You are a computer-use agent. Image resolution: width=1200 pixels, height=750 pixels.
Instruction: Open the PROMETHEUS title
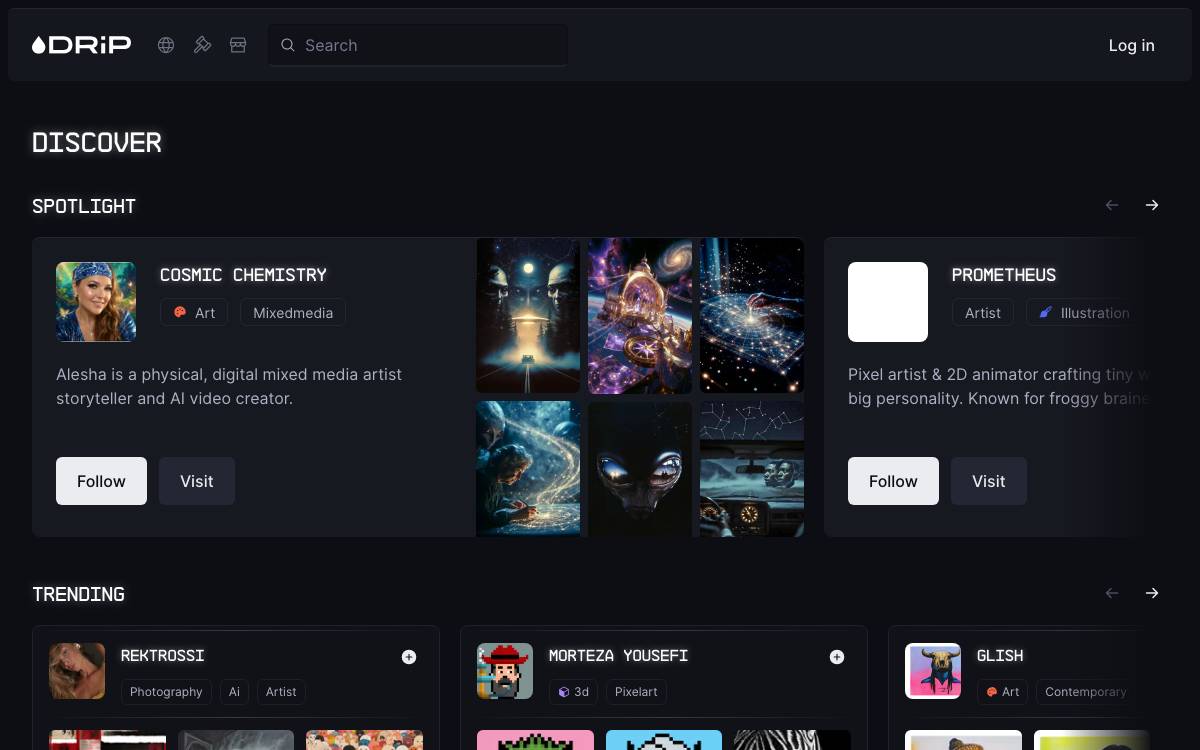pyautogui.click(x=1004, y=275)
